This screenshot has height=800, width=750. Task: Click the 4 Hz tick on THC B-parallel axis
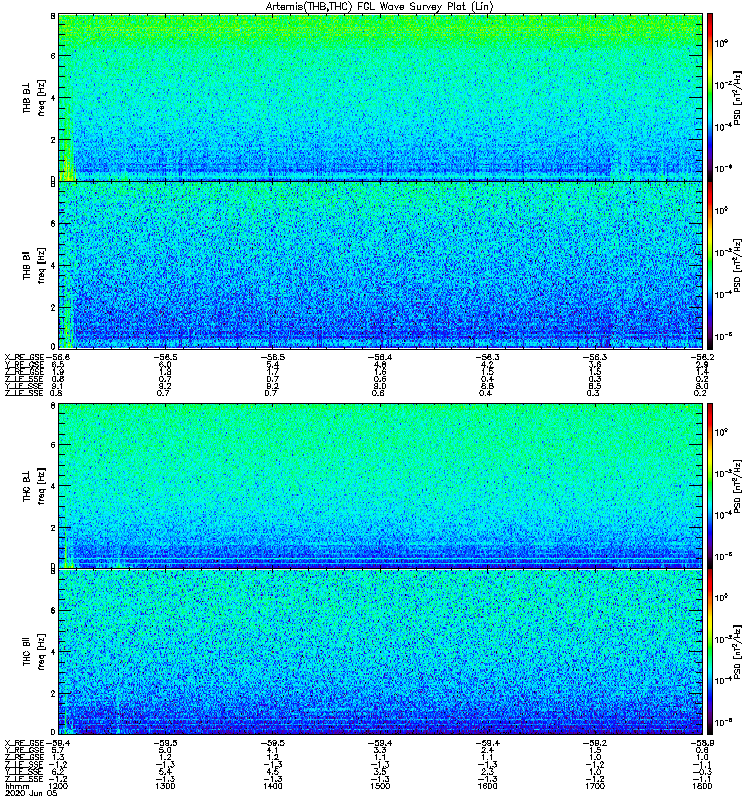point(53,652)
